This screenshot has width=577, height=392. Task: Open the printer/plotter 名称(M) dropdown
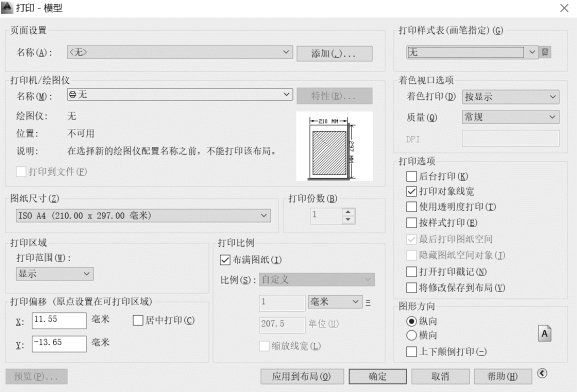[x=180, y=95]
